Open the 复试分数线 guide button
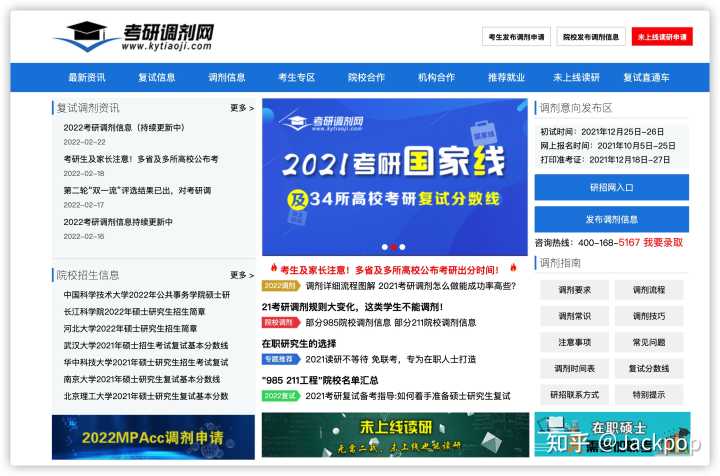 (649, 369)
